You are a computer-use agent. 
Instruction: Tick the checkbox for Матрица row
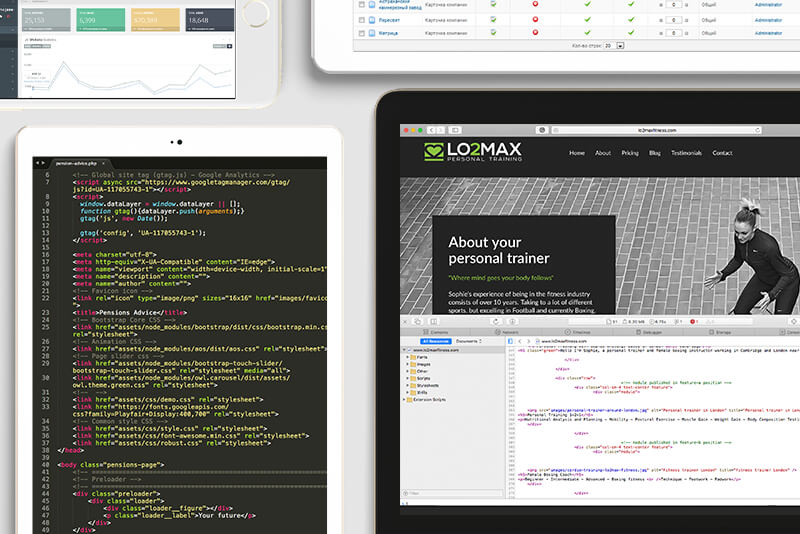[362, 33]
